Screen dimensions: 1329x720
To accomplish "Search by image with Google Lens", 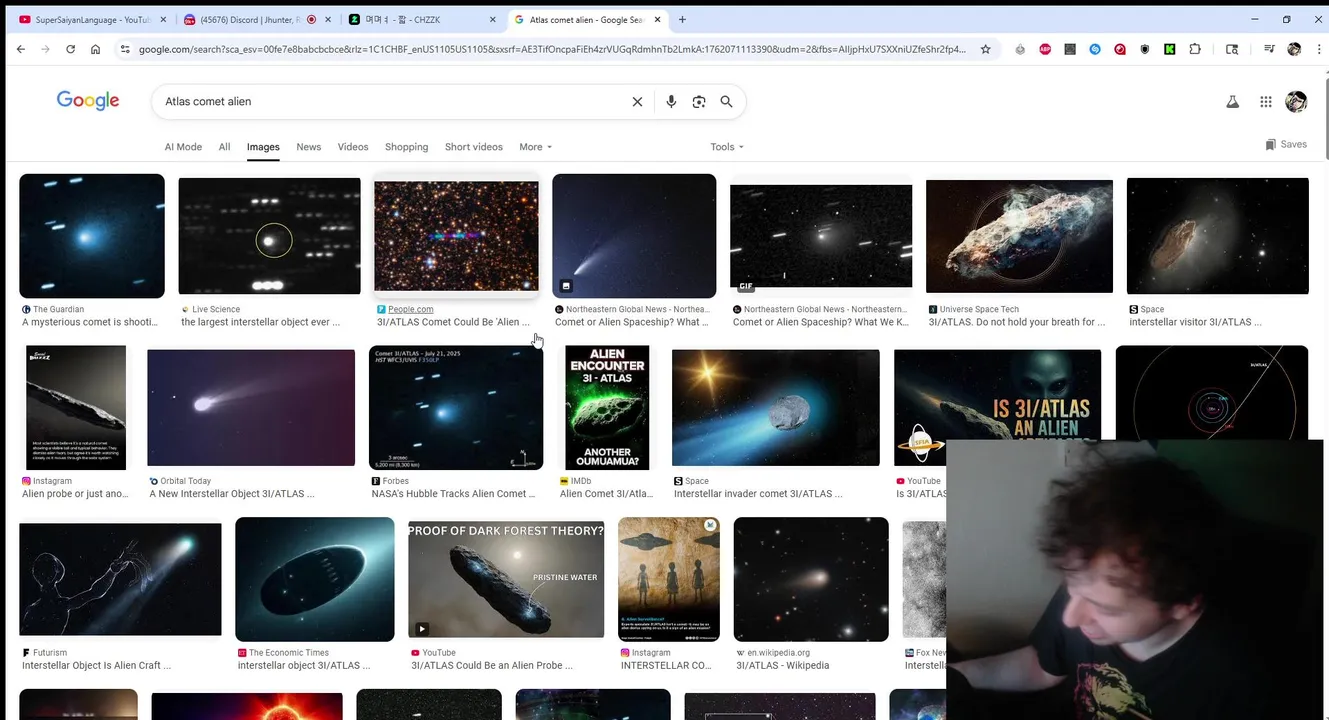I will 699,102.
